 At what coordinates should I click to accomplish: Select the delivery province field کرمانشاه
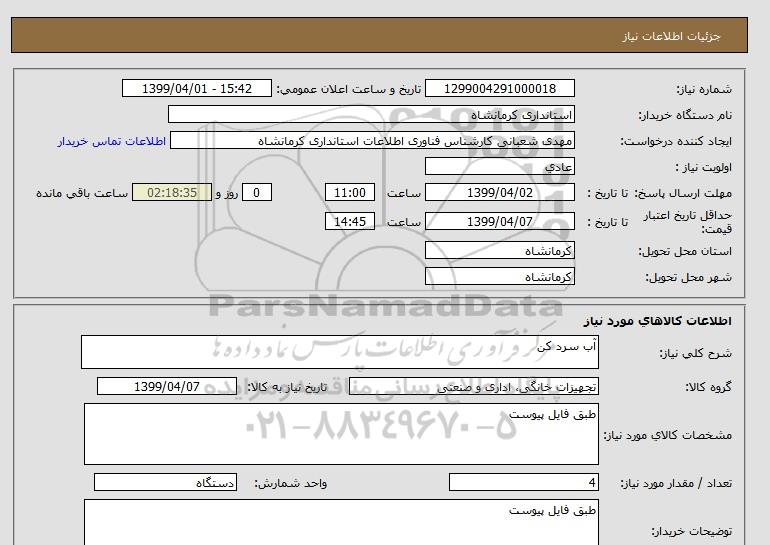(x=499, y=250)
